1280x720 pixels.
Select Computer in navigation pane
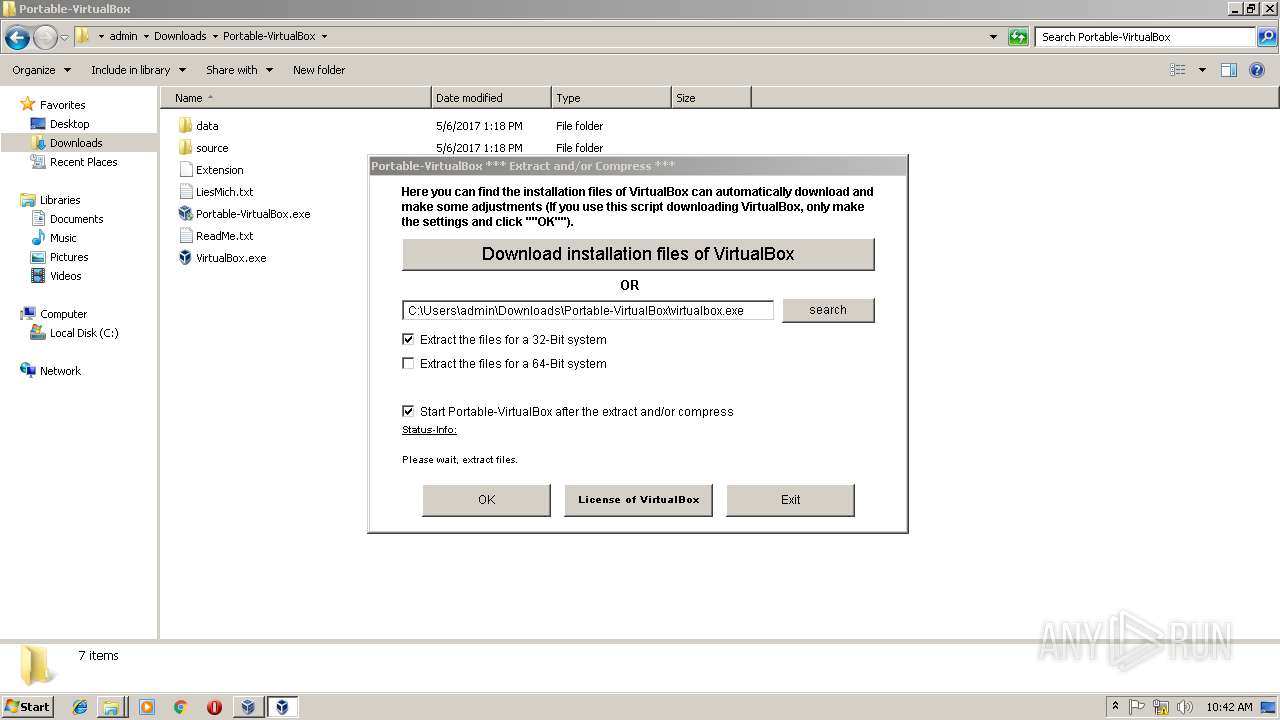tap(63, 314)
